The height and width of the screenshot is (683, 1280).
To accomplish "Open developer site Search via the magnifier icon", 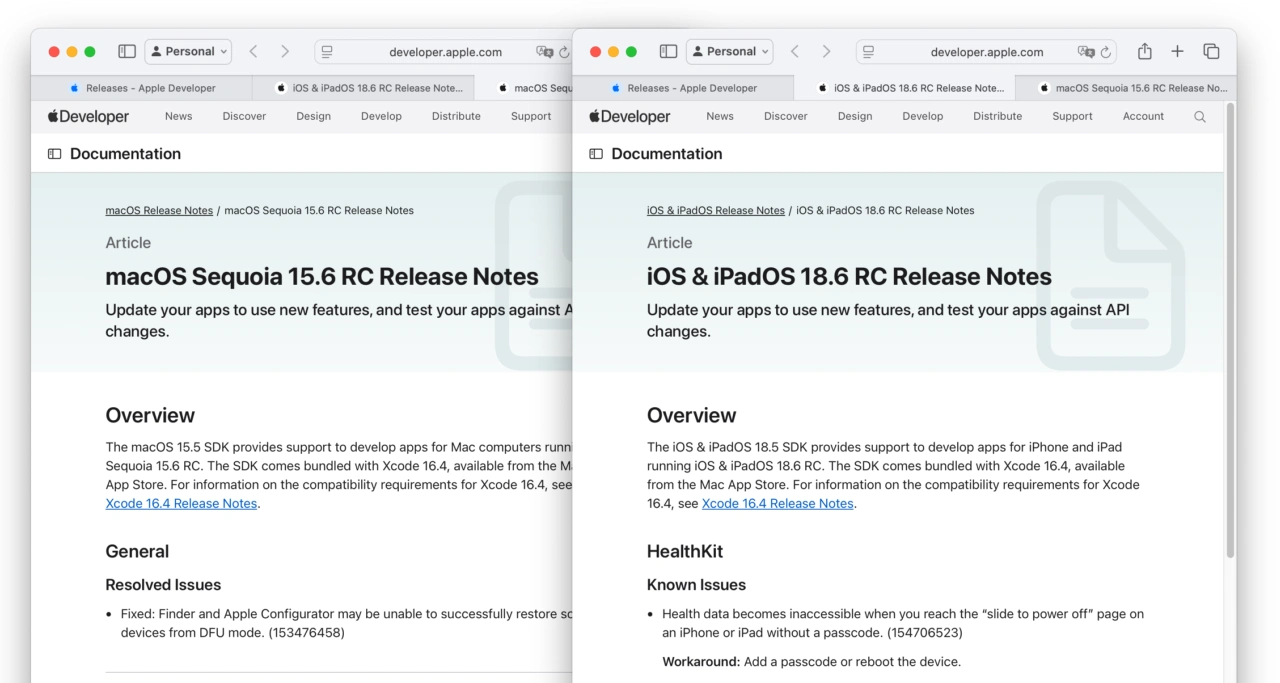I will (x=1199, y=116).
